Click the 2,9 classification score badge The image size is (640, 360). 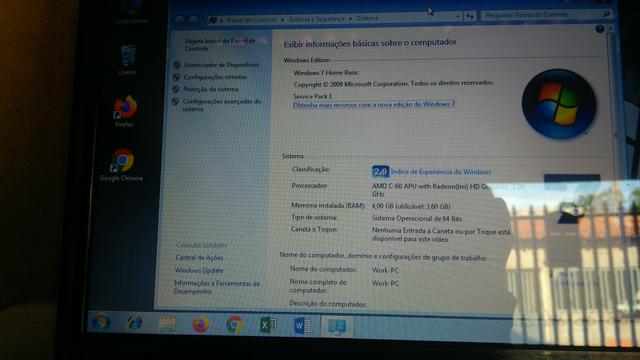(x=380, y=171)
